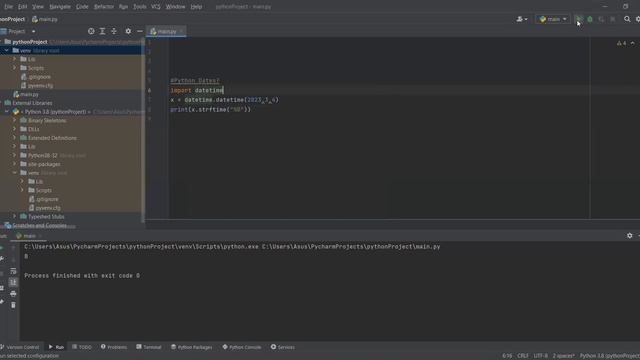Open the Services tool window
Viewport: 640px width, 360px height.
[282, 347]
